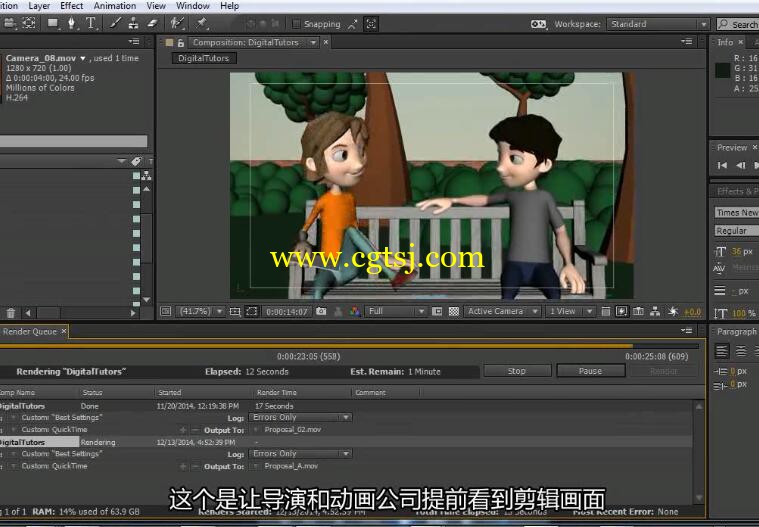Select the Clone Stamp tool
Viewport: 759px width, 527px height.
133,23
